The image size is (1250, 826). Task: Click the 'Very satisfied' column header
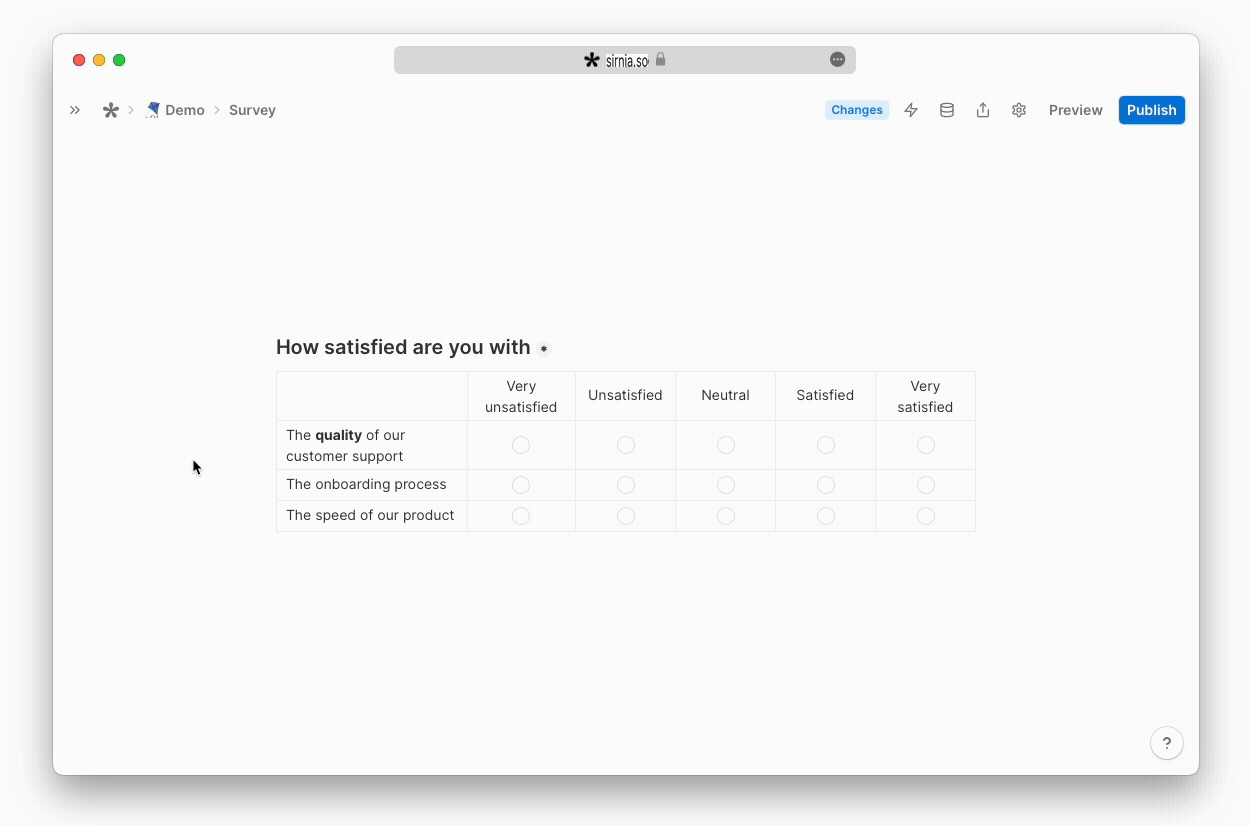point(925,396)
